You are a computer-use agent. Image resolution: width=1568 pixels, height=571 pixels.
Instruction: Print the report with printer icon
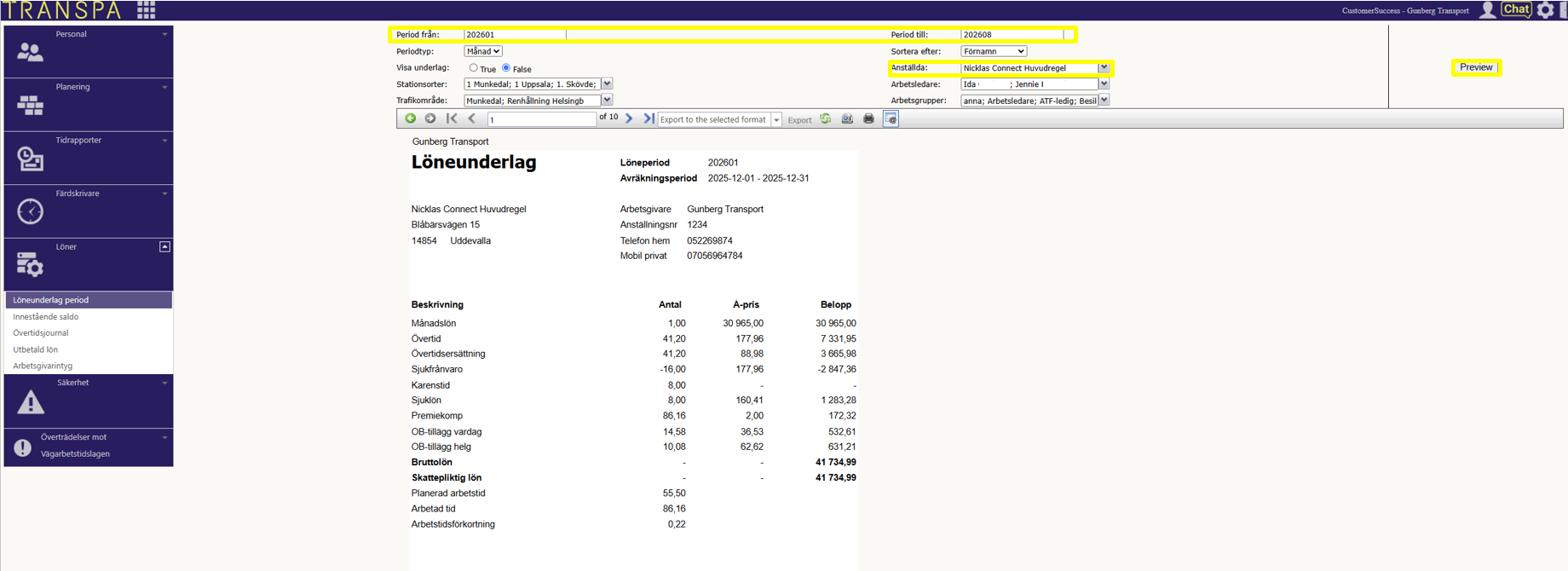click(868, 118)
